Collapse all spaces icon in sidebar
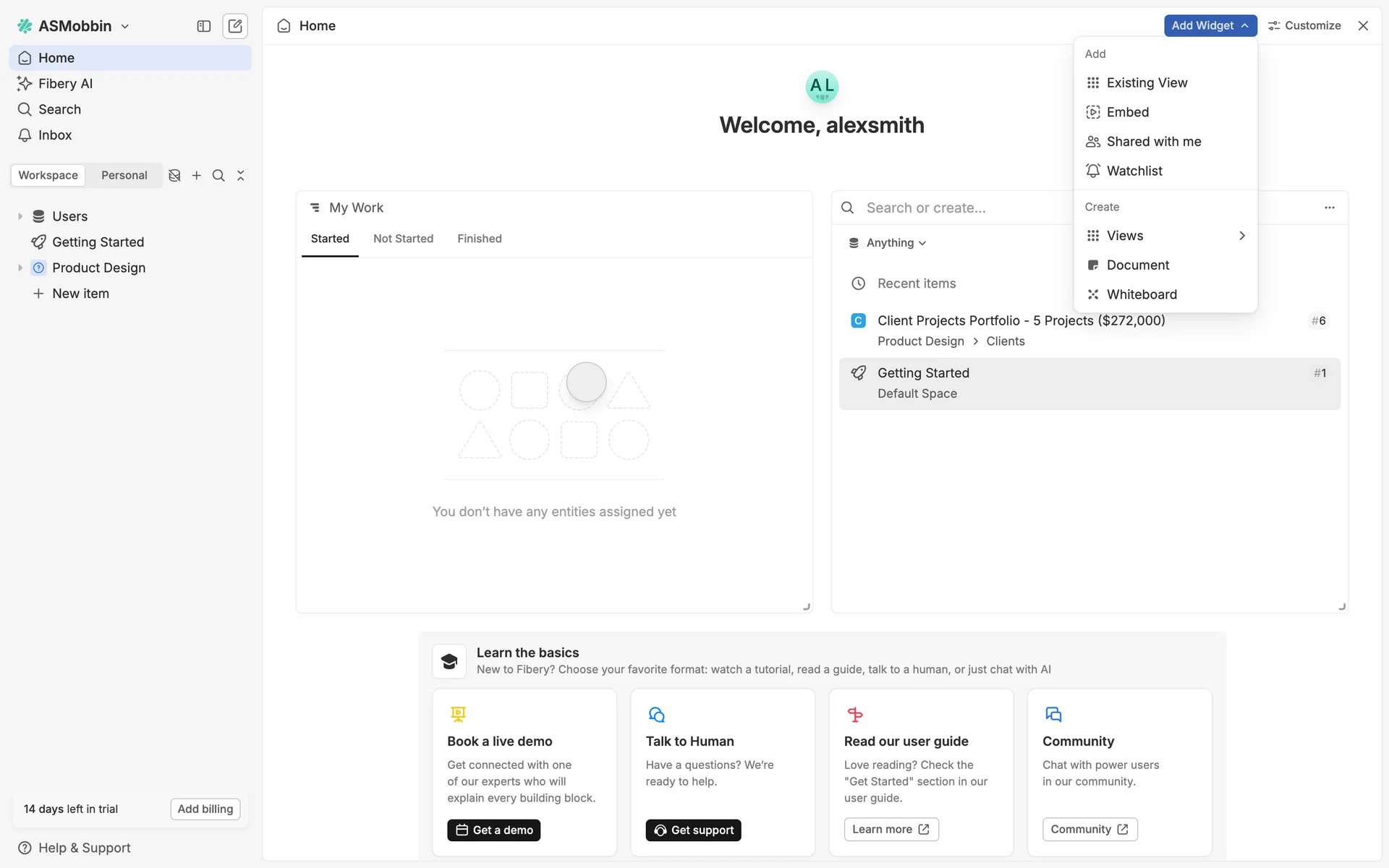1389x868 pixels. (241, 176)
